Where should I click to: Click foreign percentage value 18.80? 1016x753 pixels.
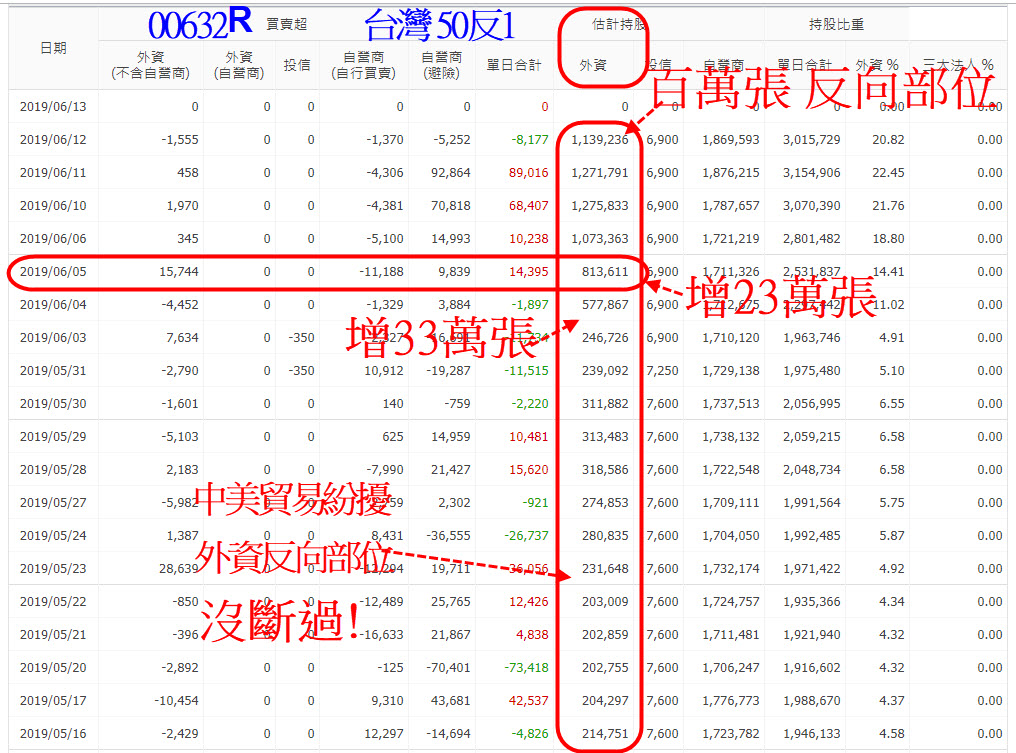pos(888,239)
